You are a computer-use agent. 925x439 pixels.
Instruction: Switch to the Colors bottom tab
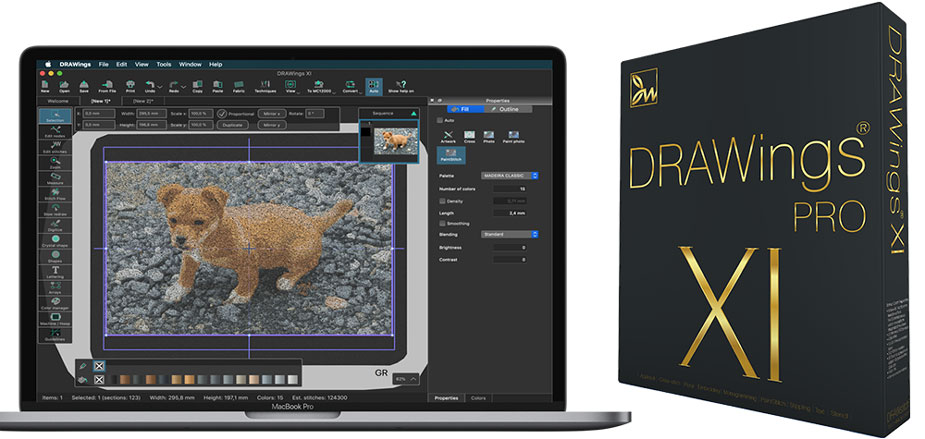(x=478, y=398)
